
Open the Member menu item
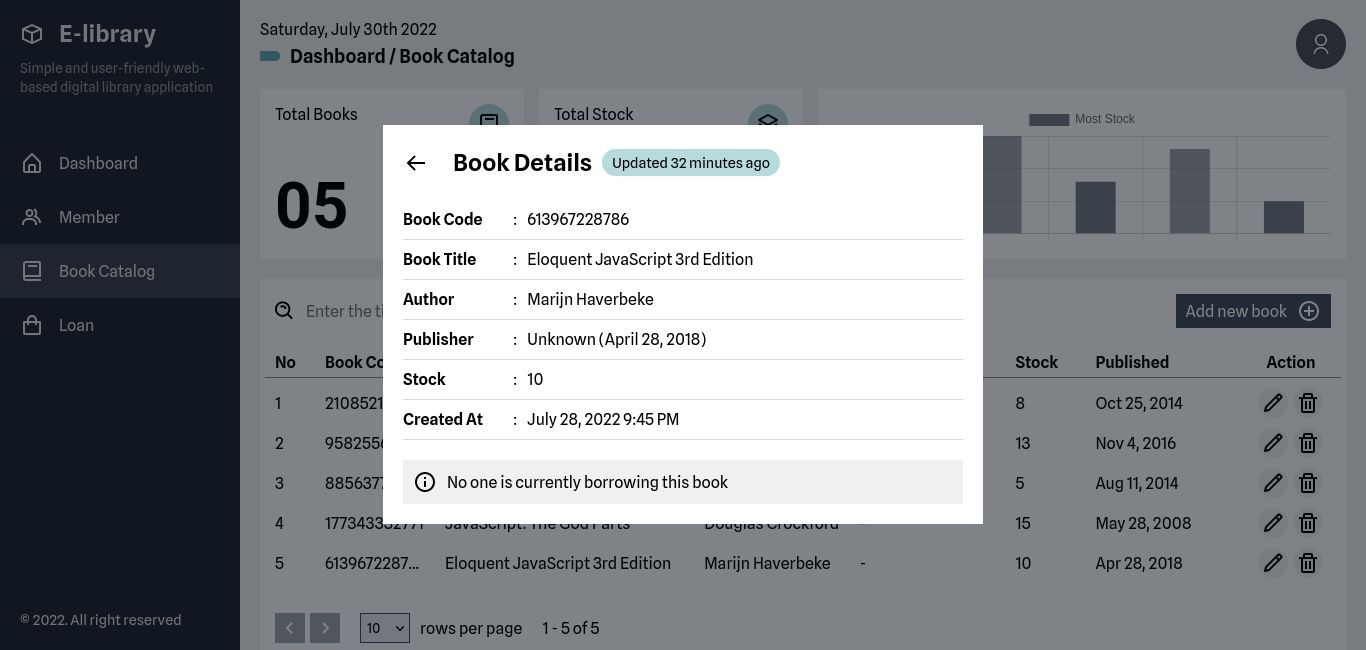(x=89, y=217)
